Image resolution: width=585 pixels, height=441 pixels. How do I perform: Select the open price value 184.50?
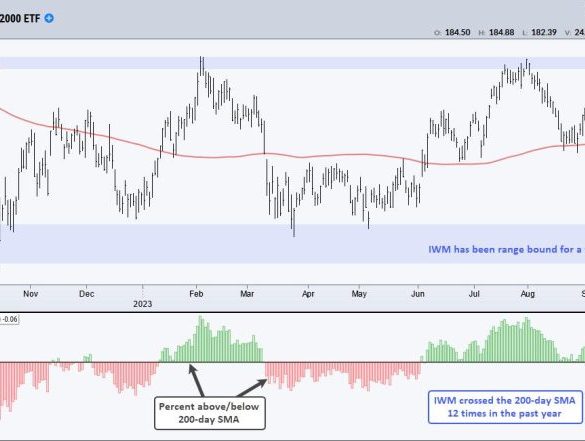pyautogui.click(x=457, y=32)
